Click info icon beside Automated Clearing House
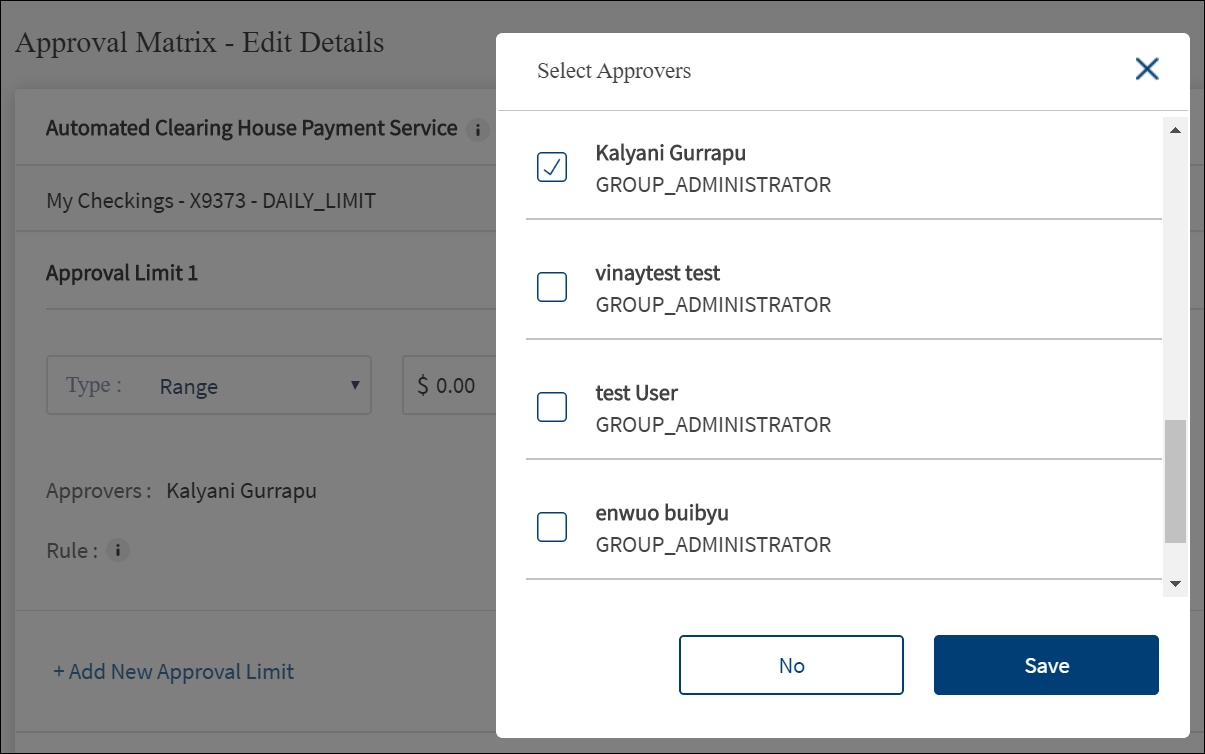 point(478,129)
